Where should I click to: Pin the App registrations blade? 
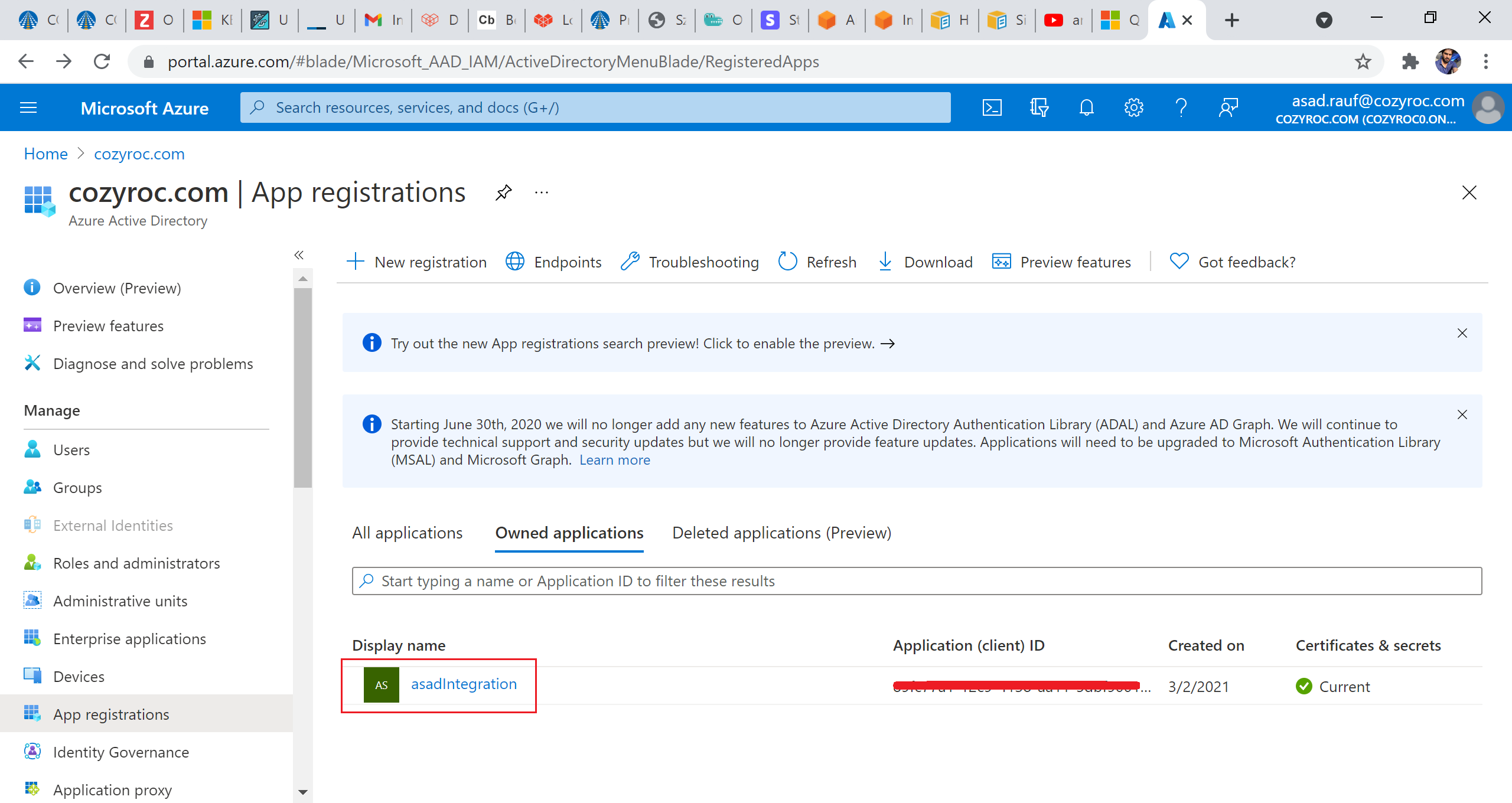point(503,192)
